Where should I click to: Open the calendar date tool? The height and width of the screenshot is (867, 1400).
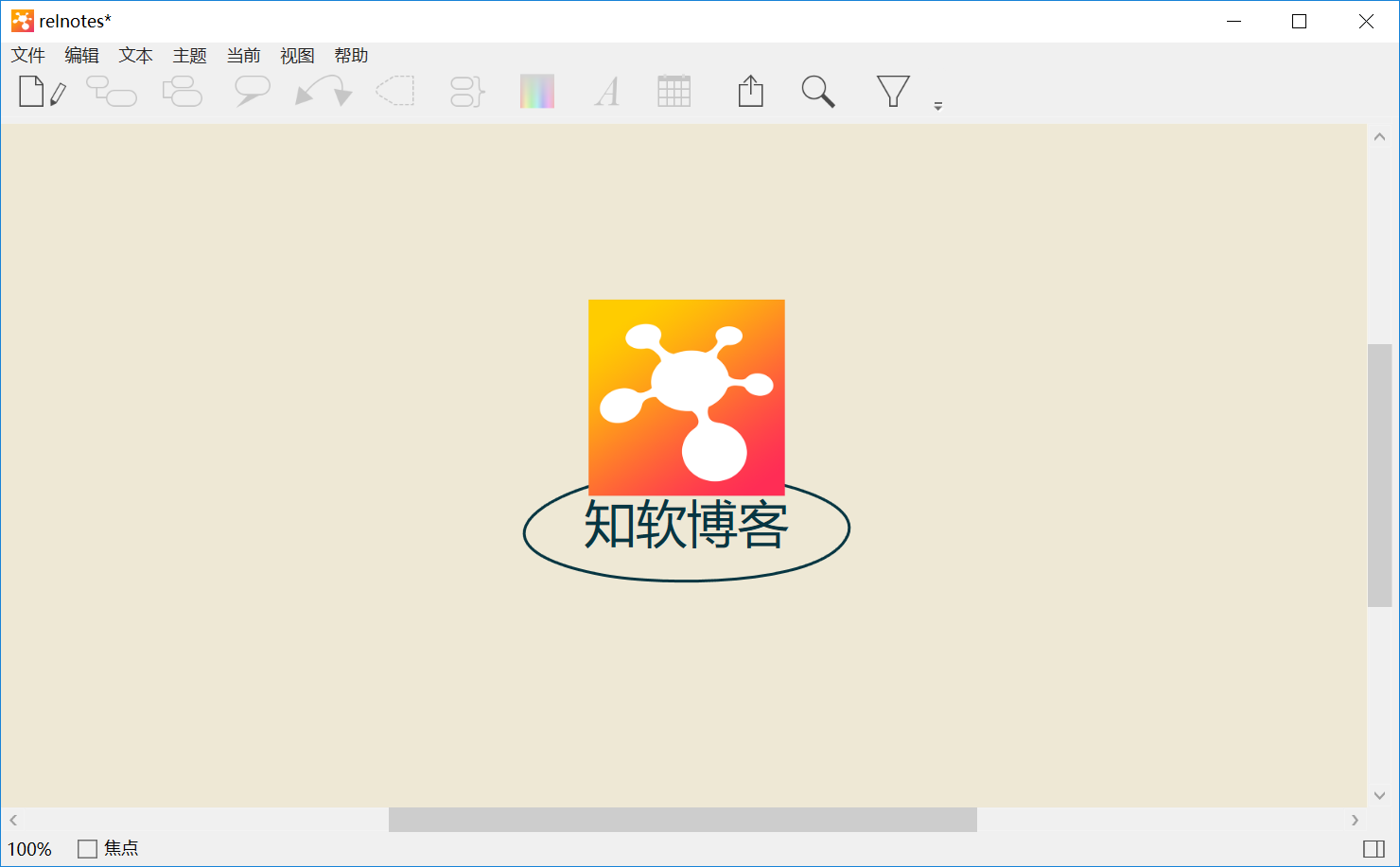pos(674,91)
